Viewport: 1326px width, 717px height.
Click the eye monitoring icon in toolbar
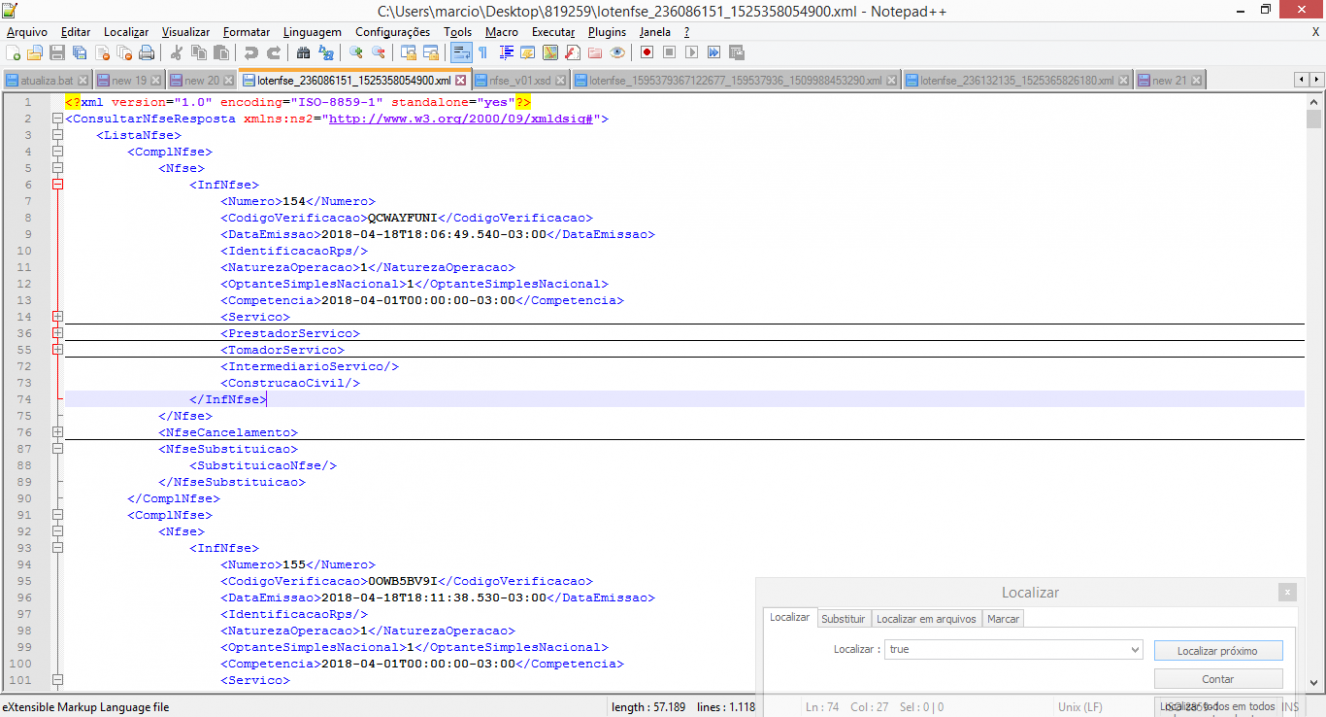[x=617, y=52]
